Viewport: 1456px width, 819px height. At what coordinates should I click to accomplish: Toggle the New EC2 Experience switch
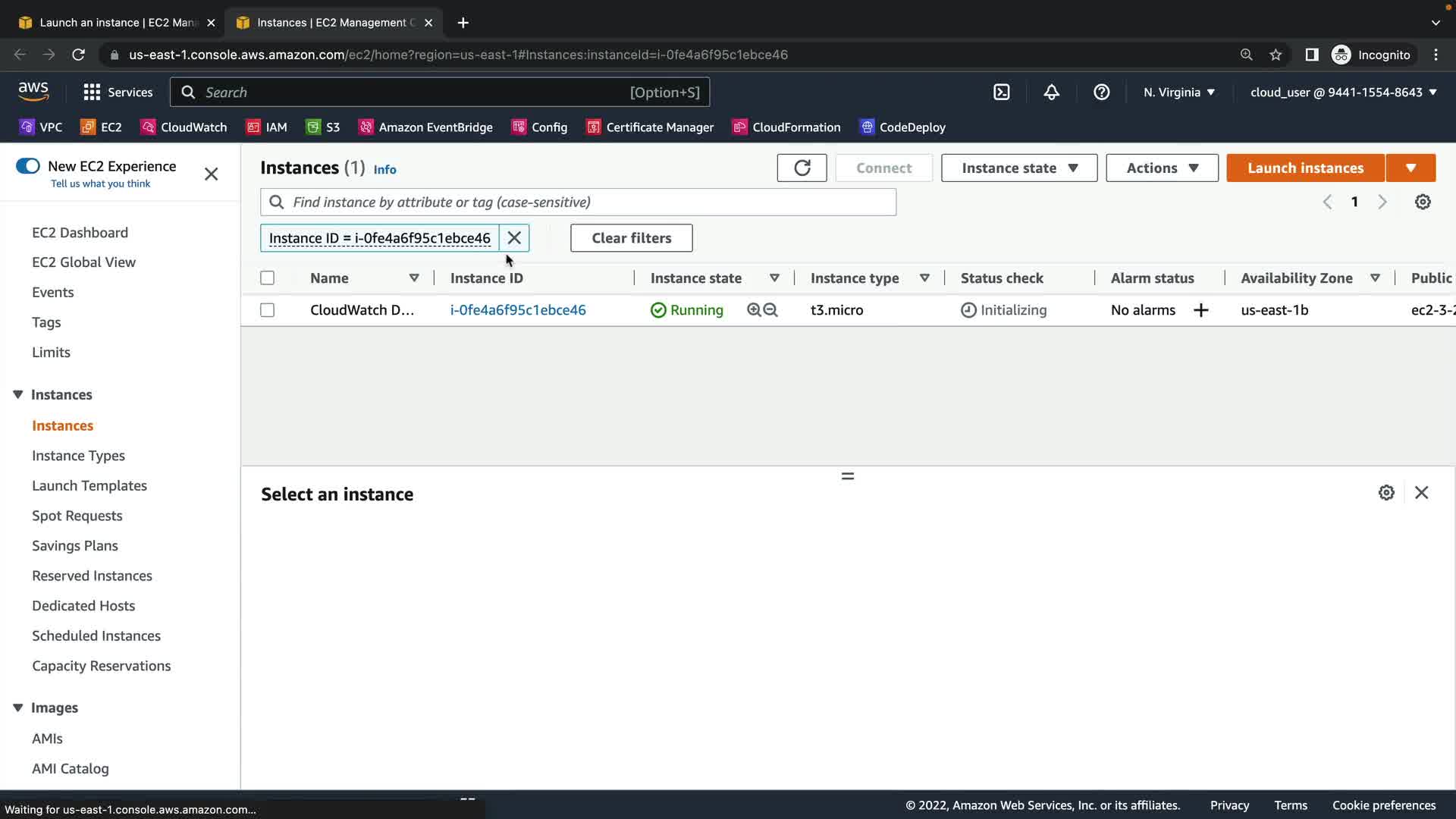click(28, 166)
